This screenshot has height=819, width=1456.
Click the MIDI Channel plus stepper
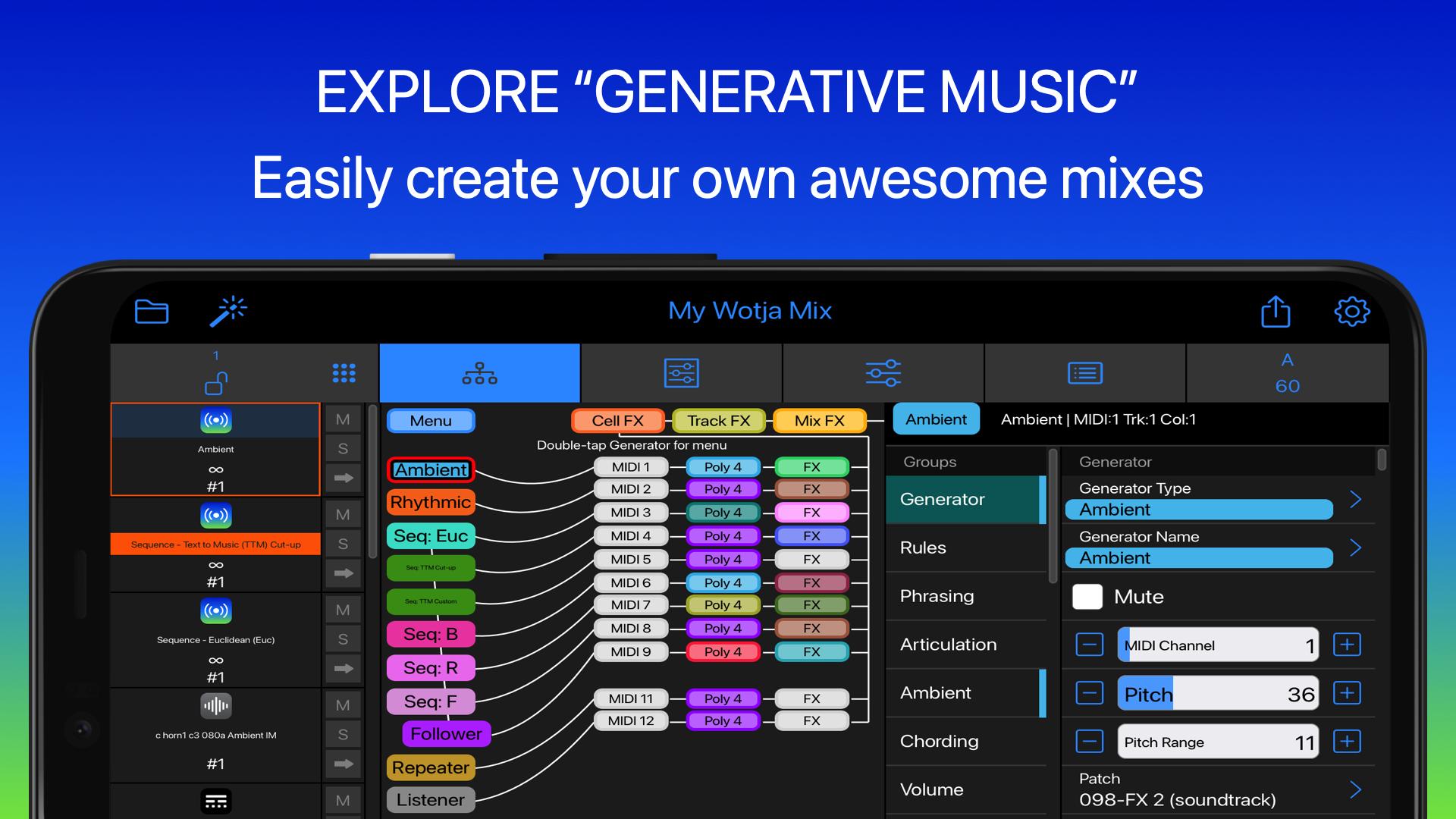pos(1348,644)
